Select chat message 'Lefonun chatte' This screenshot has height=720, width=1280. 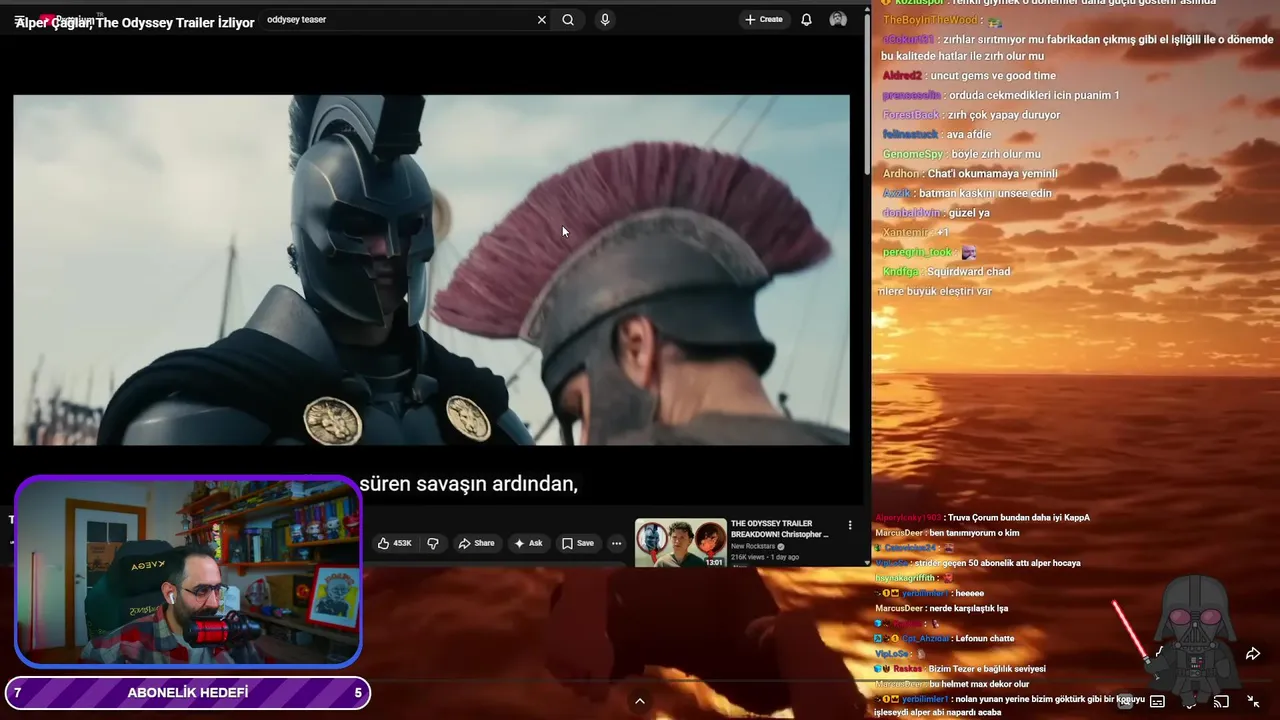[985, 638]
